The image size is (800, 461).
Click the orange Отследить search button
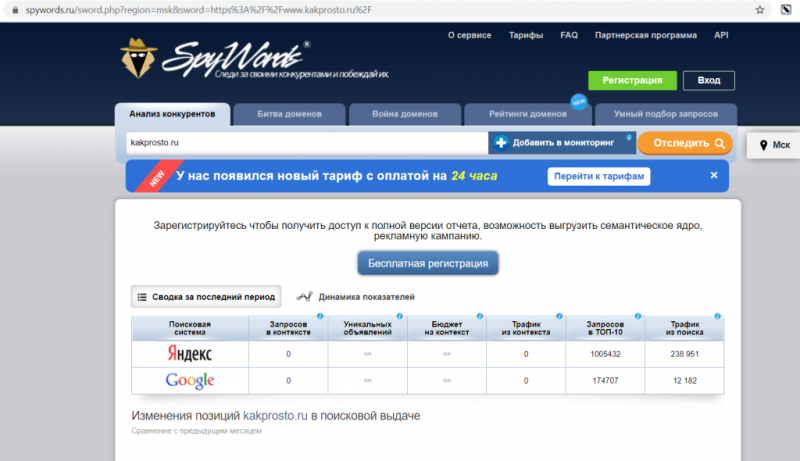pos(685,143)
